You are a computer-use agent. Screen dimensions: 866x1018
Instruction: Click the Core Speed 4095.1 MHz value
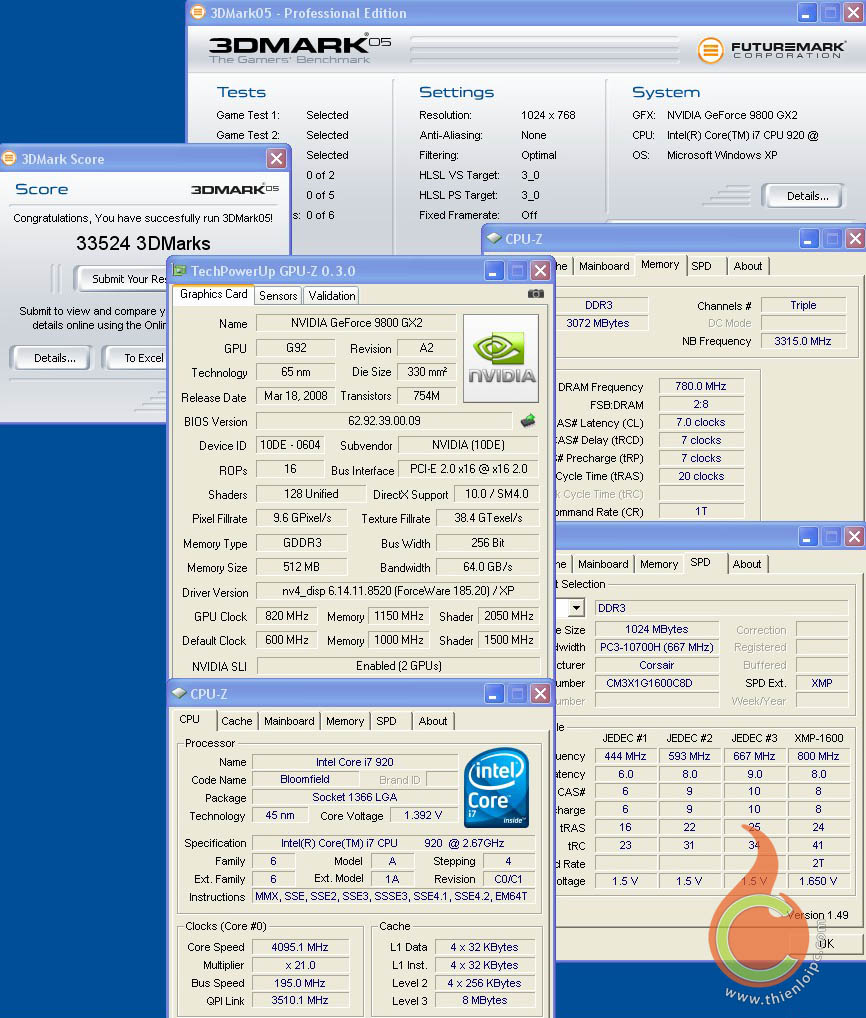(301, 947)
